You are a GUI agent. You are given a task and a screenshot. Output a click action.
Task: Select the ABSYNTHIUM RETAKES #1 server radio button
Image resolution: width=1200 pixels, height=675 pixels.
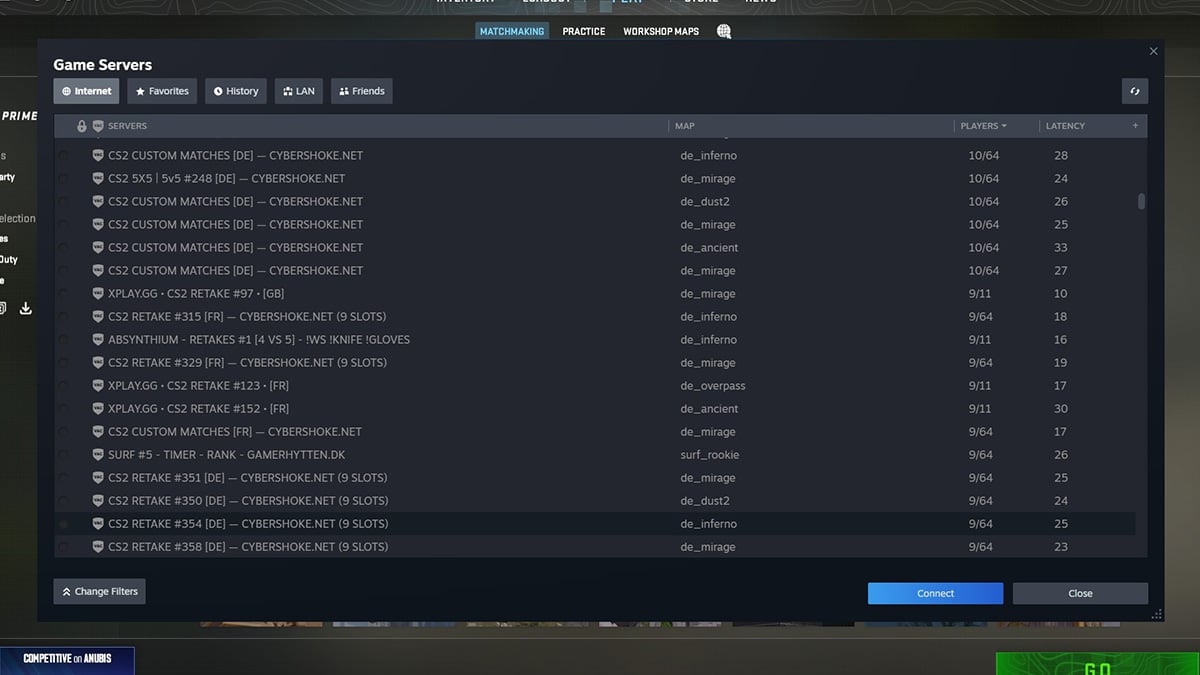[63, 339]
